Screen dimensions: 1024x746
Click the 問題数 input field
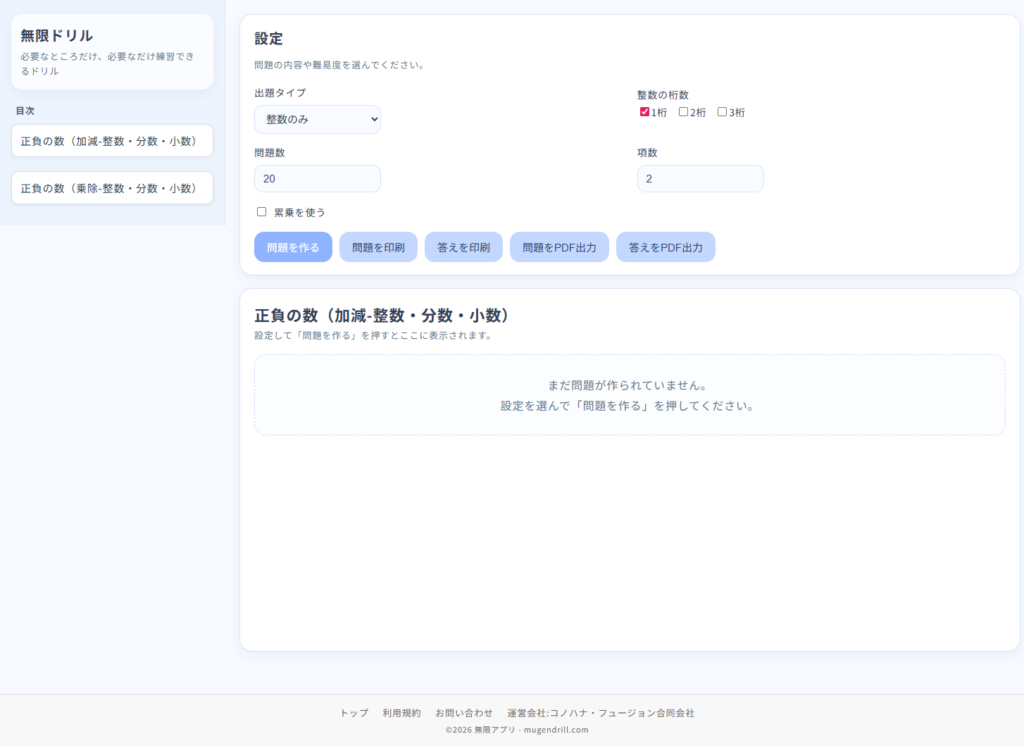(x=317, y=179)
